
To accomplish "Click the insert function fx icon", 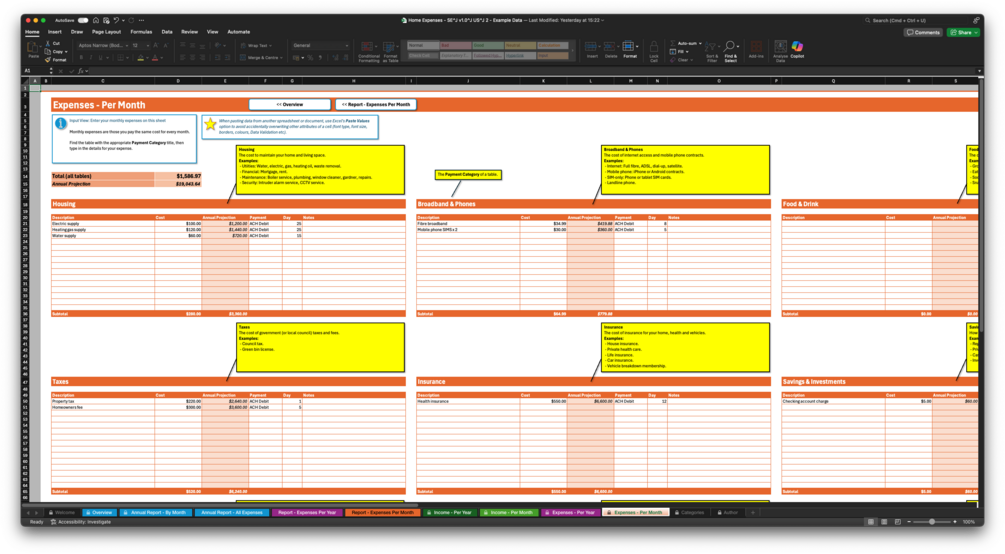I will [81, 71].
